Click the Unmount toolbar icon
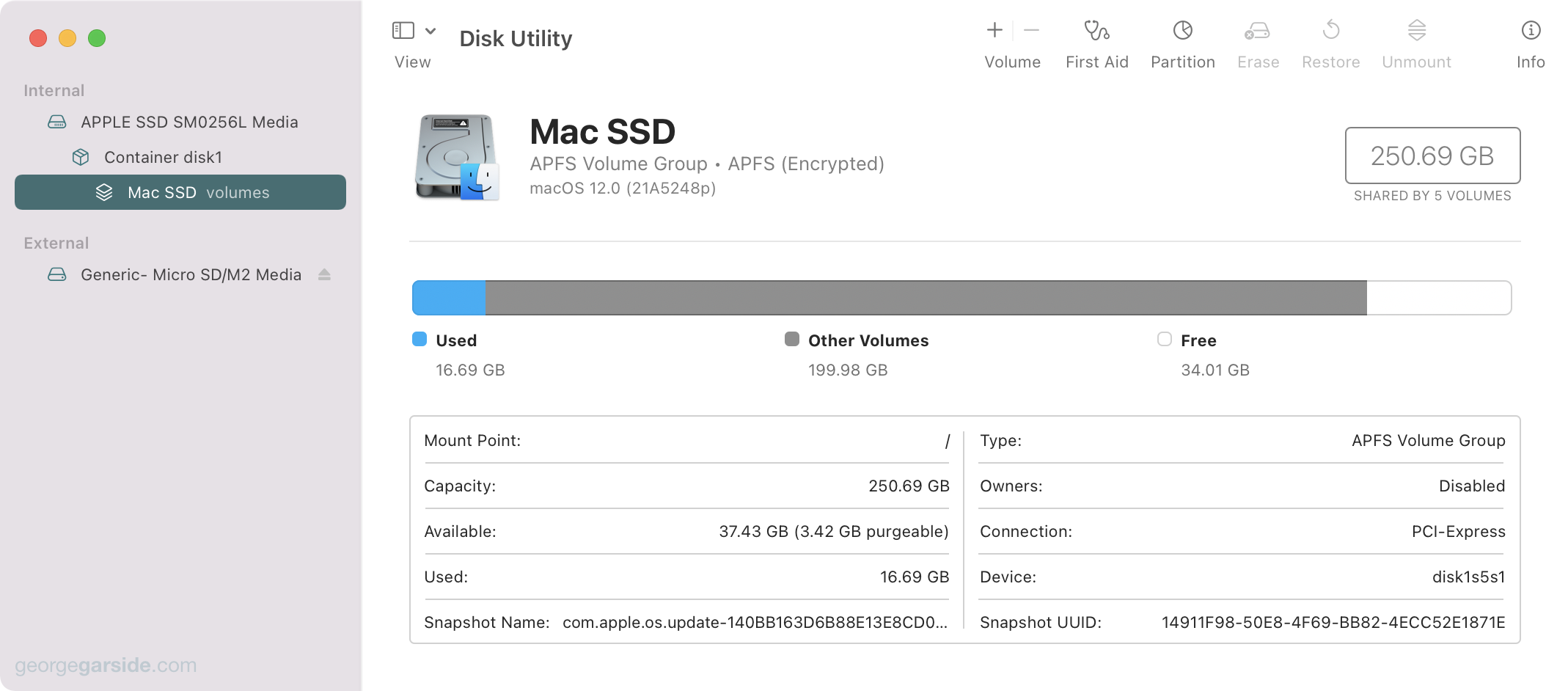 pos(1416,30)
